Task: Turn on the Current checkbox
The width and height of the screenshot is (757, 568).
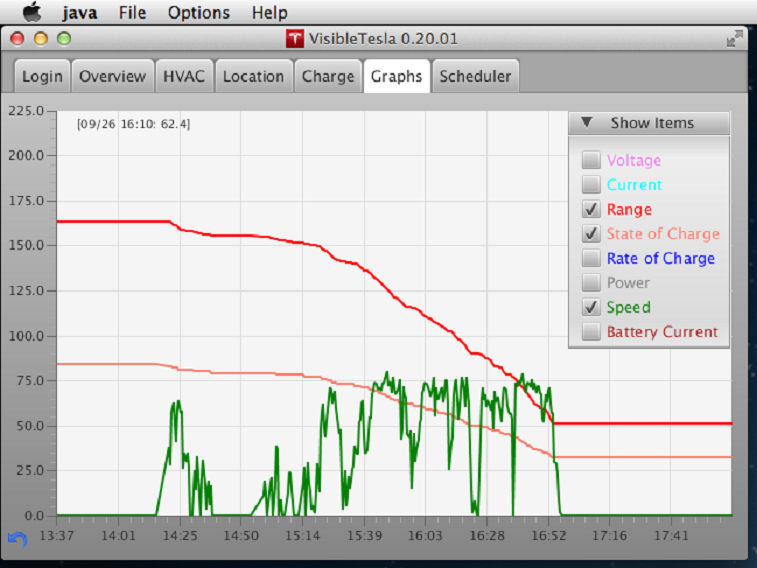Action: pos(592,185)
